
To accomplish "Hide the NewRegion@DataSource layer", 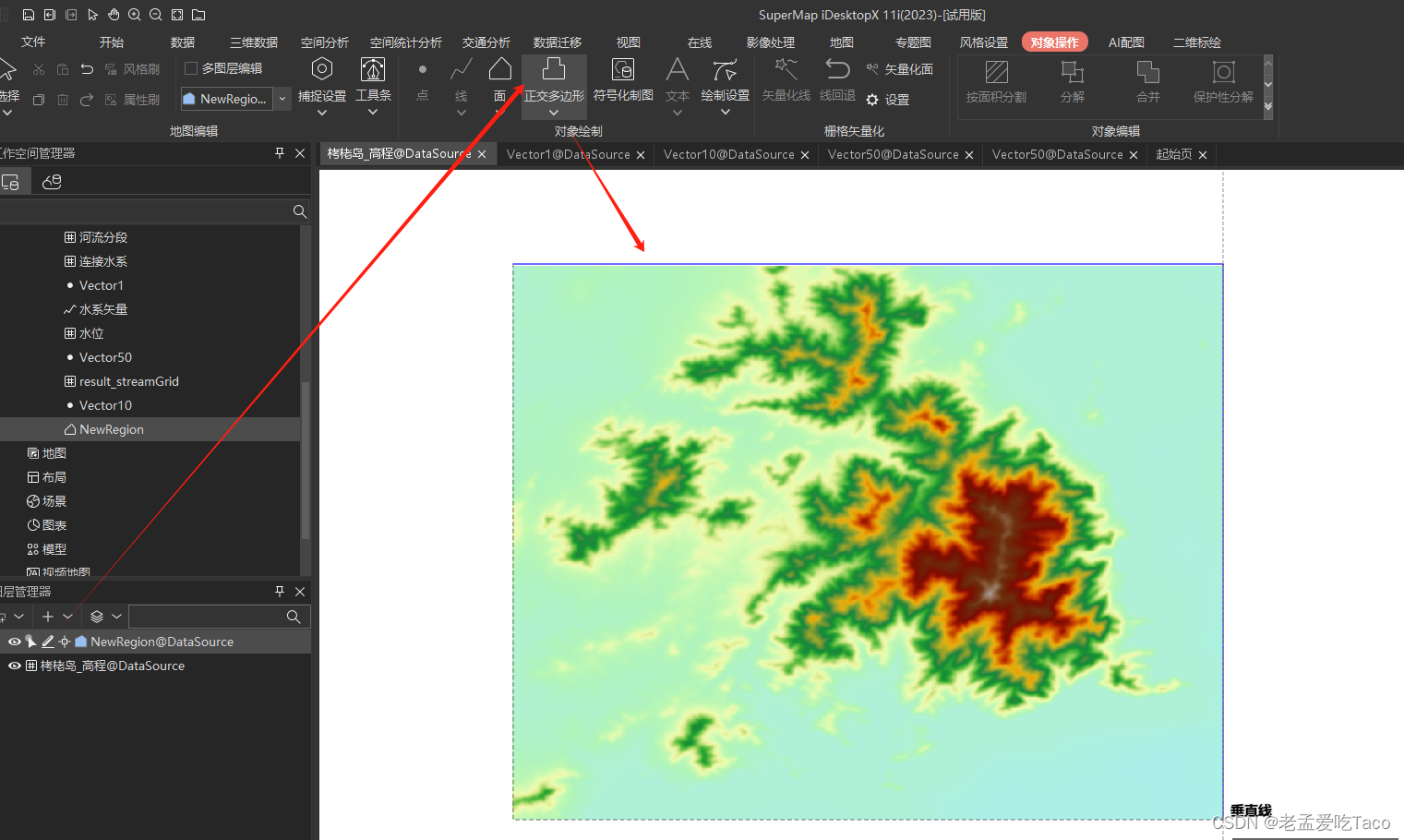I will click(14, 641).
